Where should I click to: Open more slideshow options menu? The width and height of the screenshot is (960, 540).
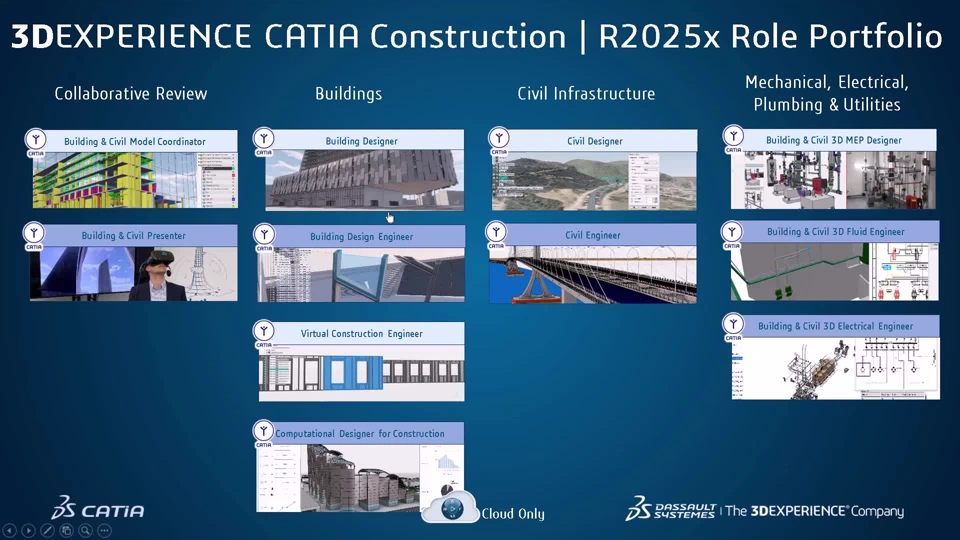[104, 530]
